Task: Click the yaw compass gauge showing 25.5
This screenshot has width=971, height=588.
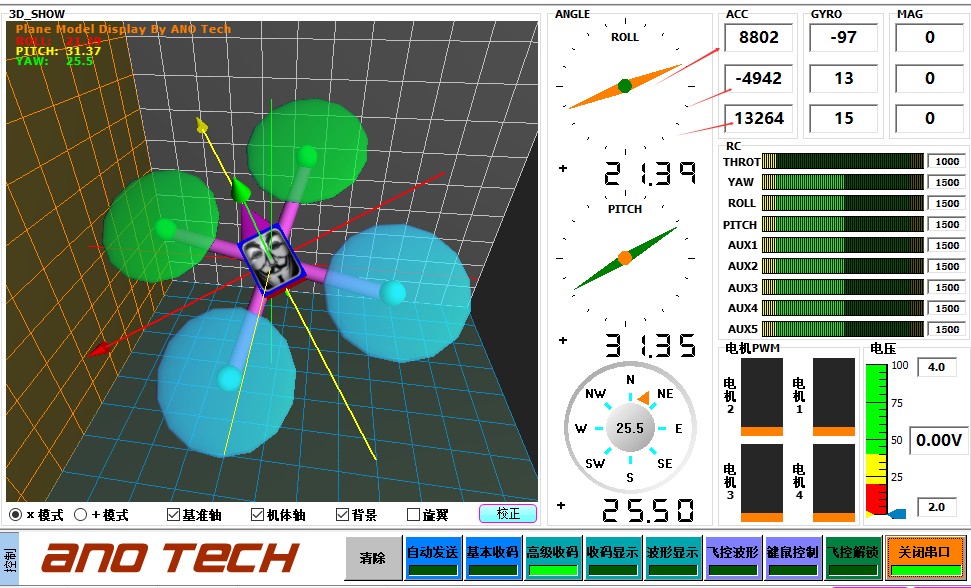Action: [630, 428]
